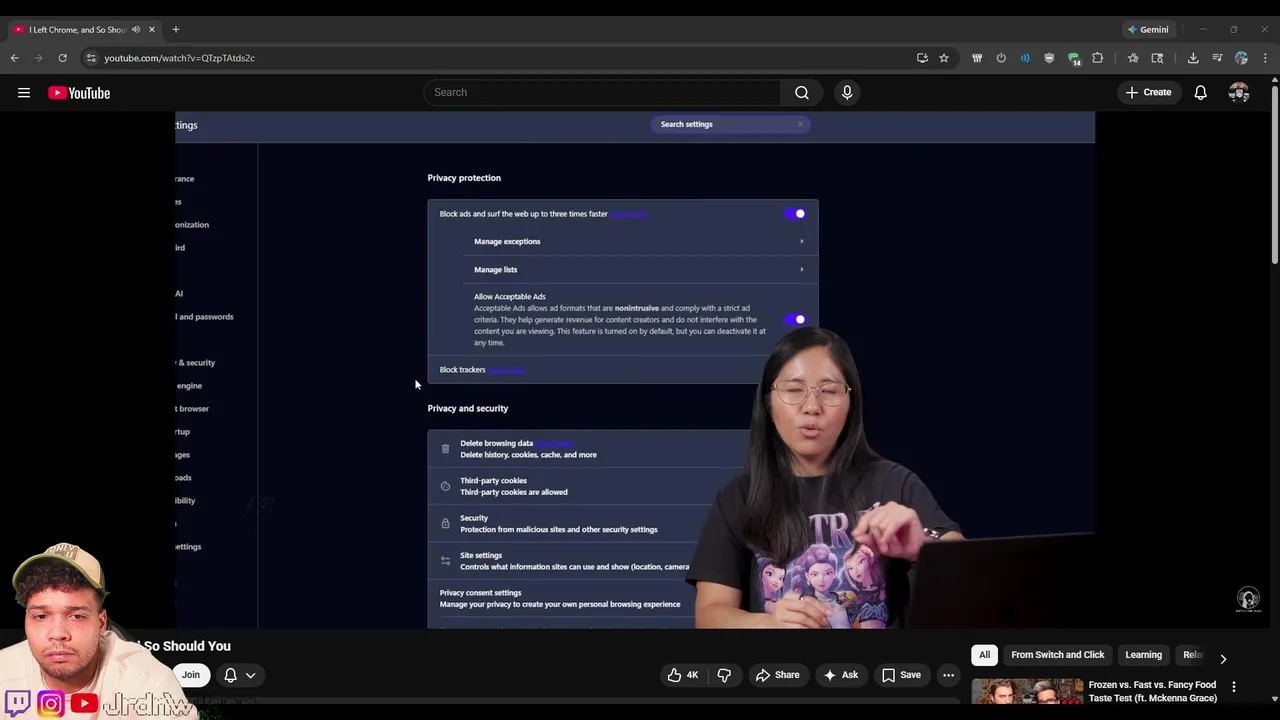This screenshot has width=1280, height=720.
Task: Click the Create button
Action: click(x=1148, y=93)
